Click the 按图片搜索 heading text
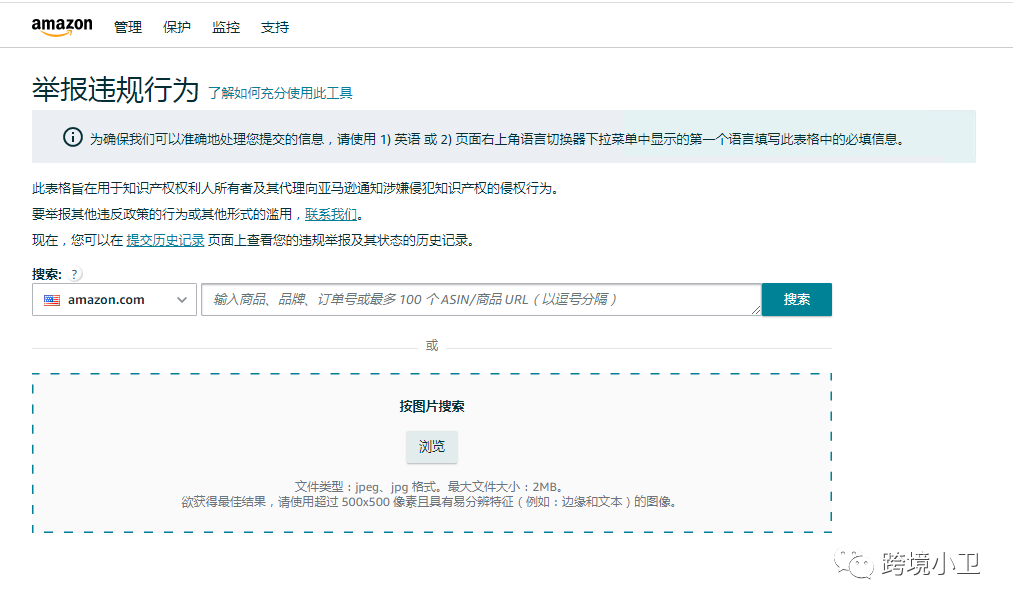This screenshot has width=1013, height=608. (432, 406)
